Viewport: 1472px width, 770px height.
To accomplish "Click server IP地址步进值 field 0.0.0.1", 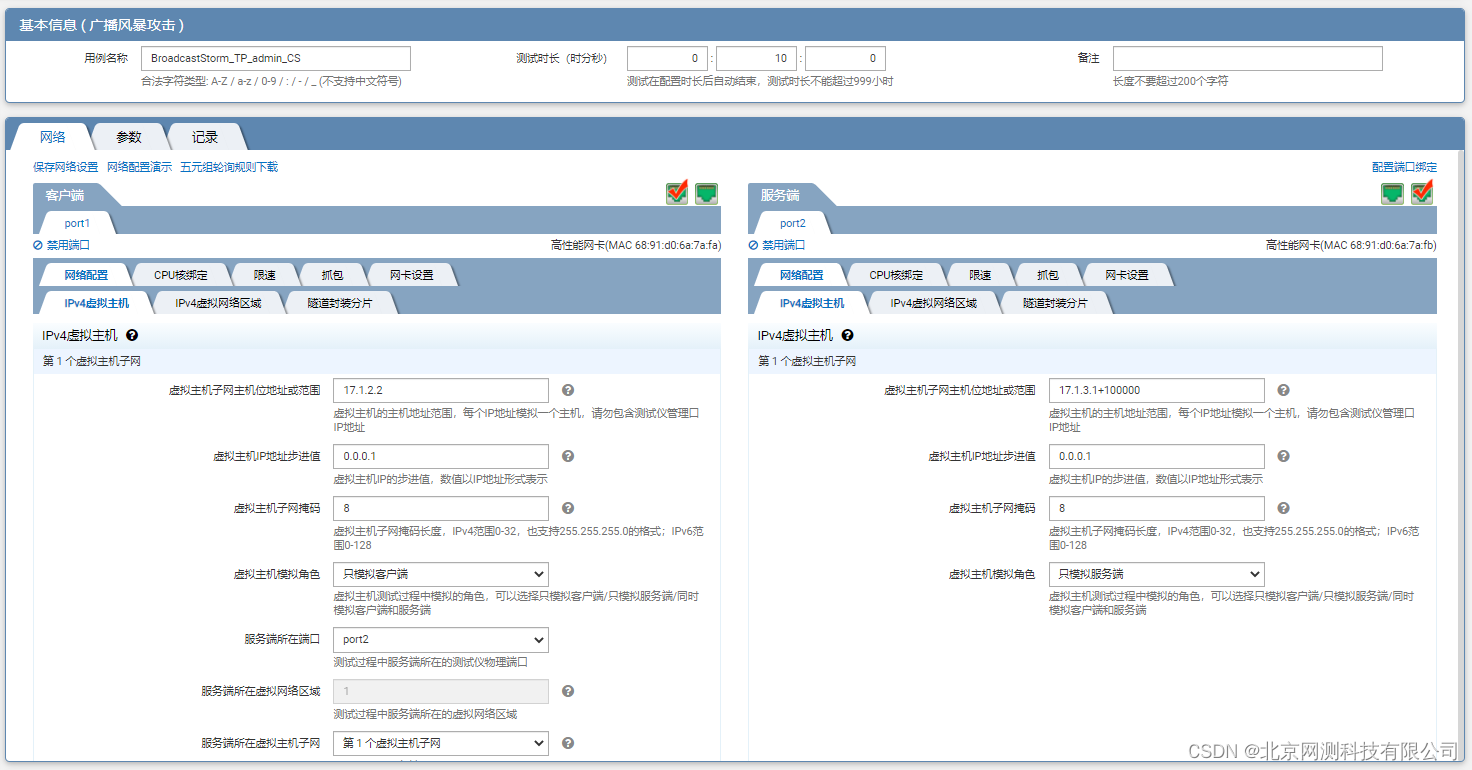I will point(1157,456).
